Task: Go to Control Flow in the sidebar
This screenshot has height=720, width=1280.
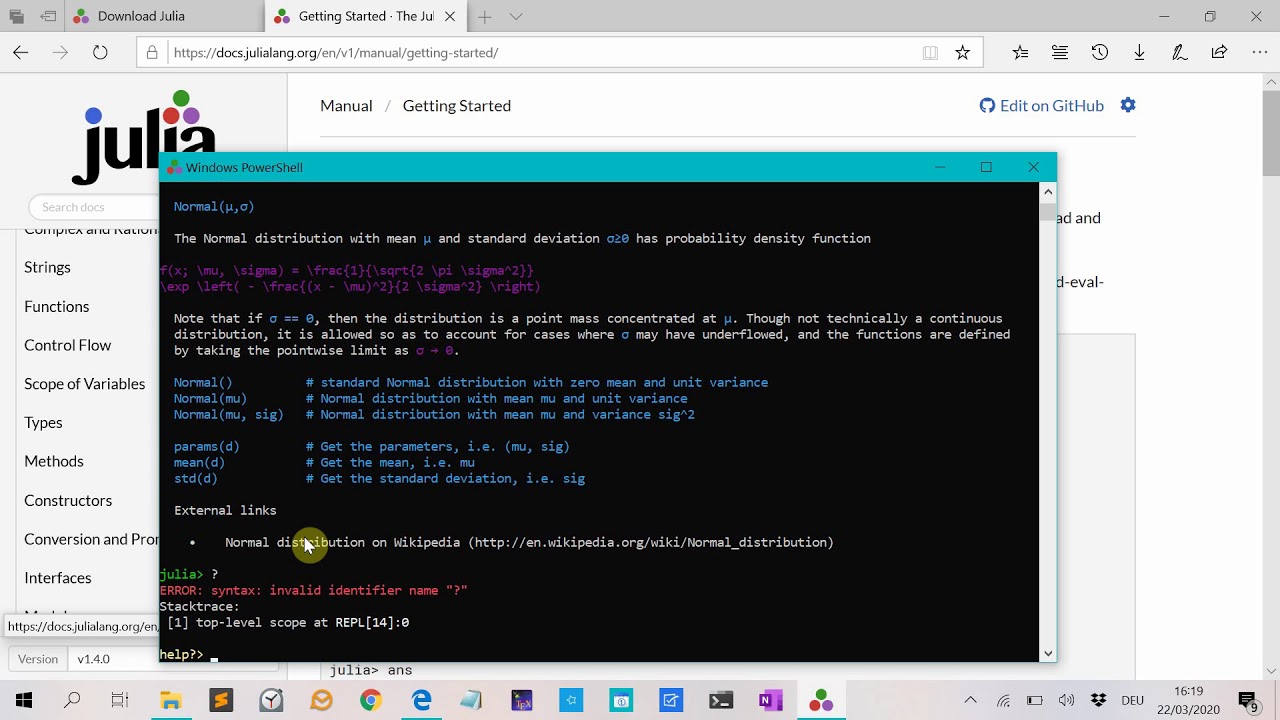Action: click(x=67, y=345)
